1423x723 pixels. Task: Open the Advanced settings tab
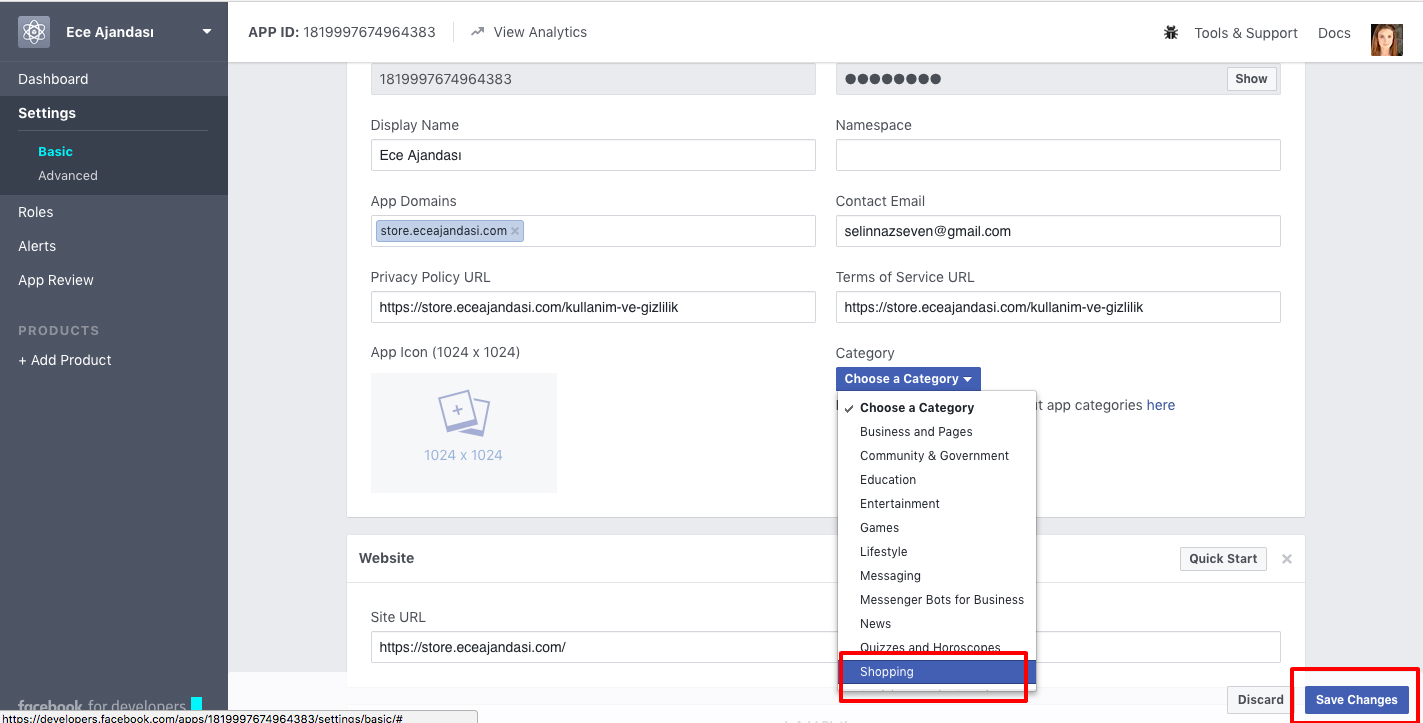click(68, 176)
